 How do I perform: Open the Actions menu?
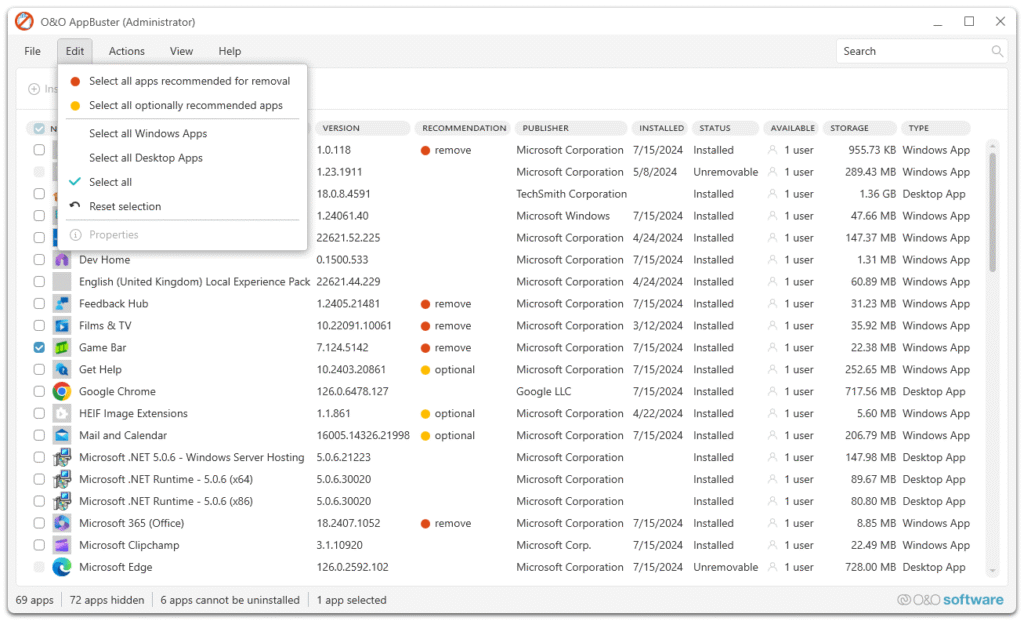[x=126, y=51]
